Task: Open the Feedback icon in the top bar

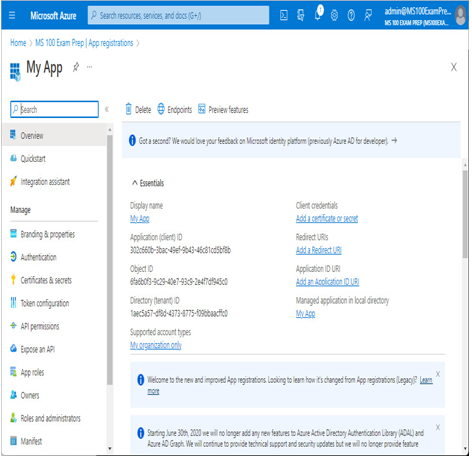Action: pos(368,15)
